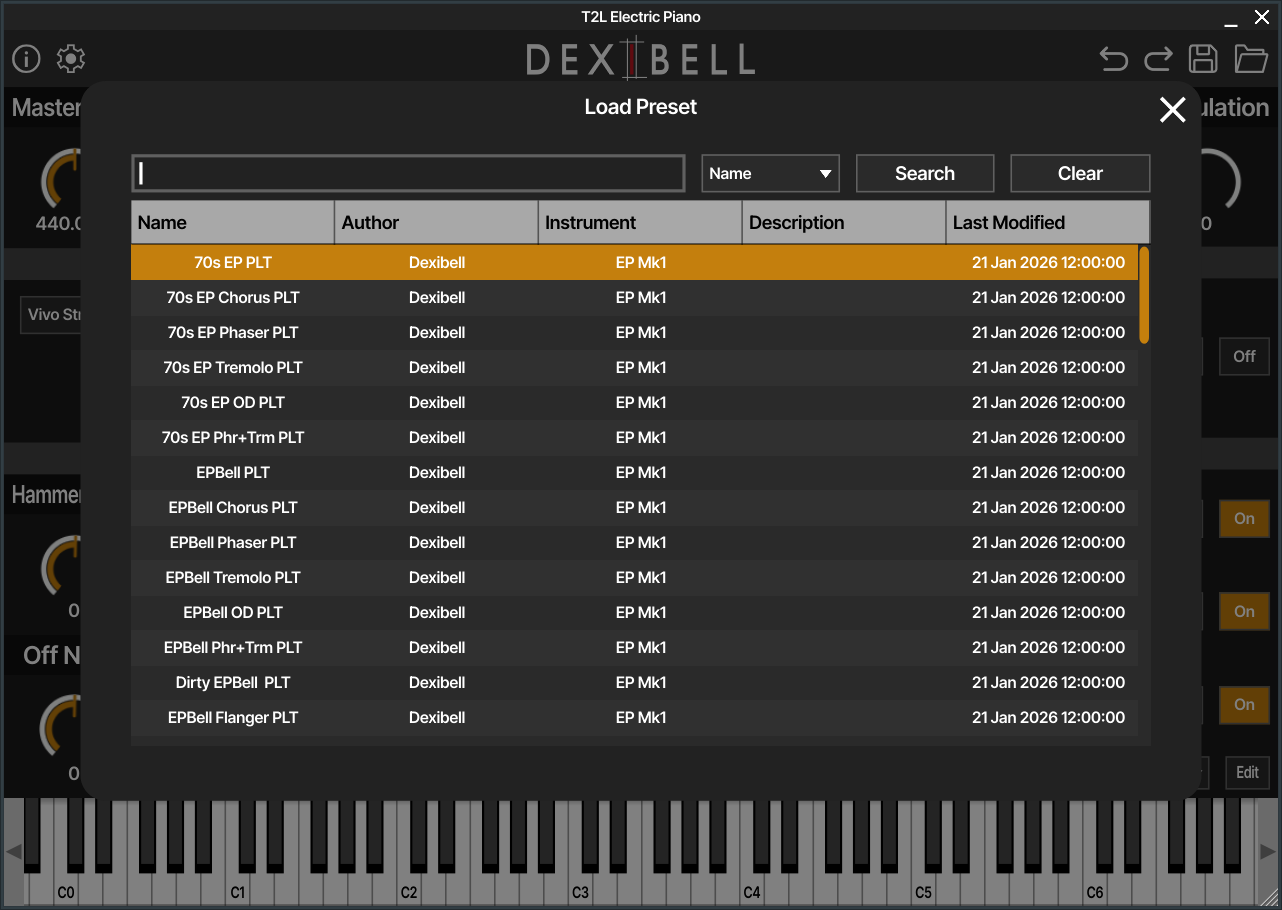Image resolution: width=1282 pixels, height=910 pixels.
Task: Sort presets by Author column header
Action: pyautogui.click(x=436, y=223)
